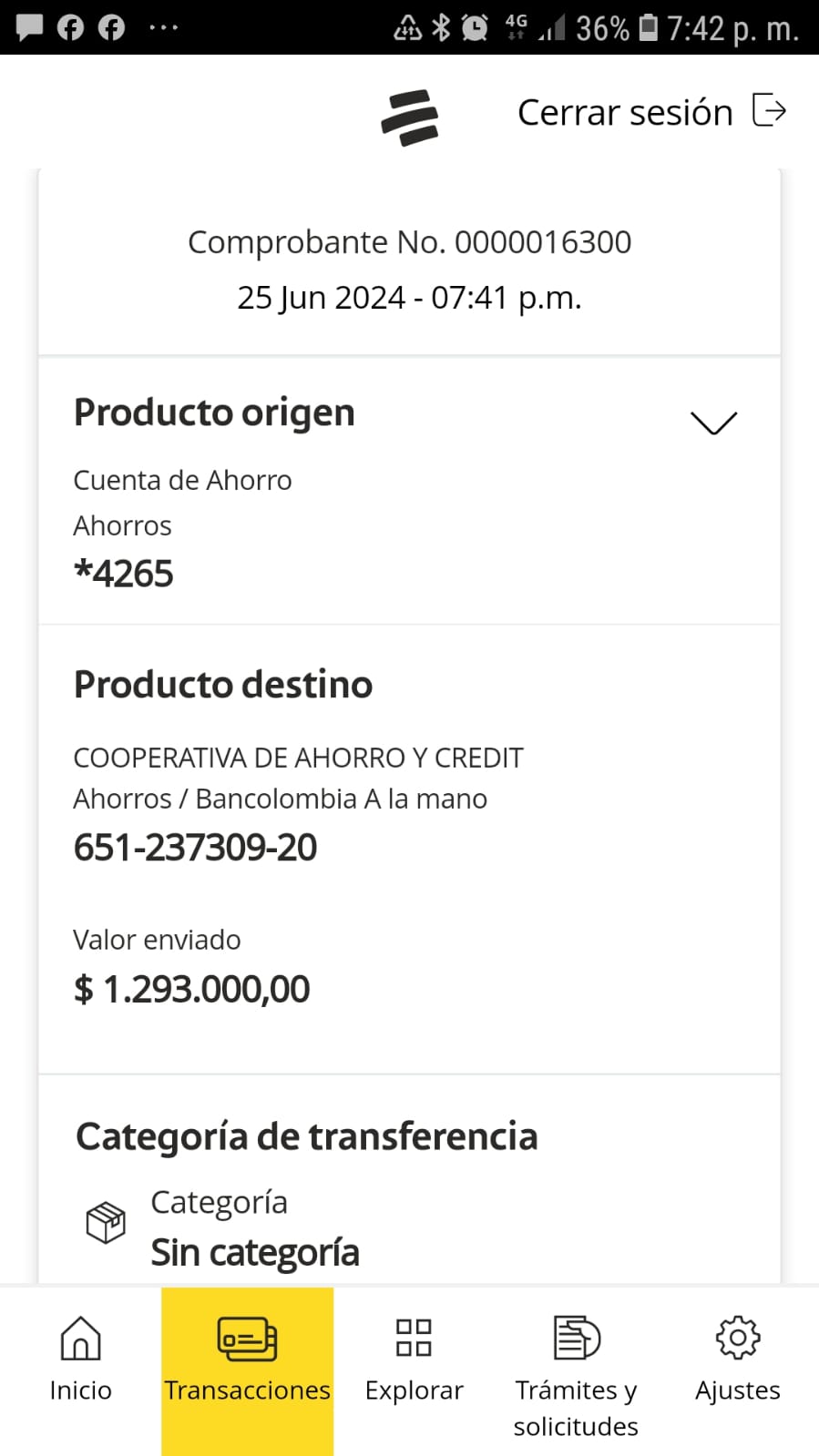Tap the Valor enviado amount

point(192,989)
